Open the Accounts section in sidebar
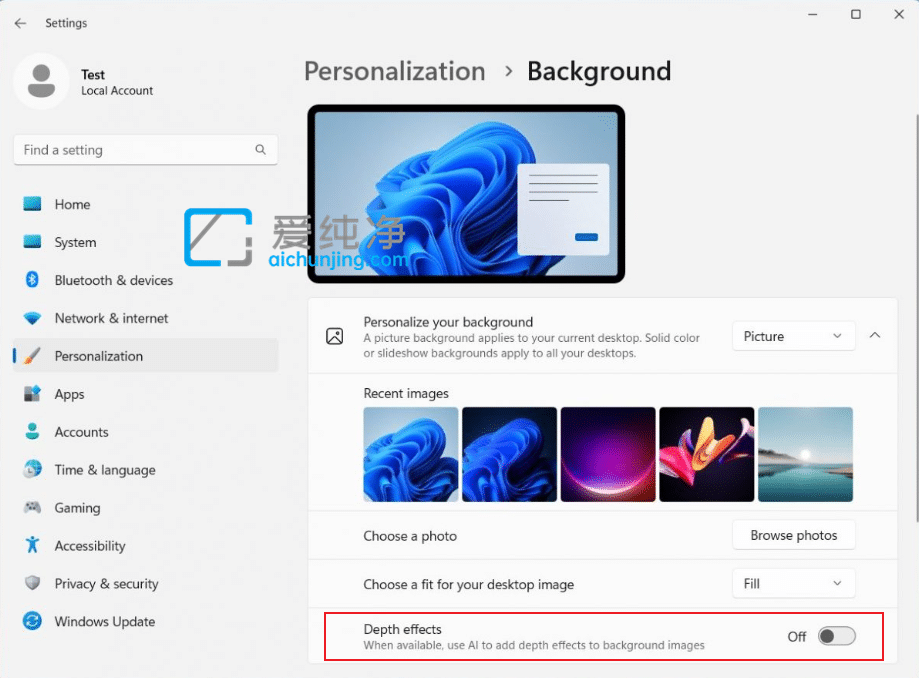This screenshot has width=919, height=678. tap(81, 432)
